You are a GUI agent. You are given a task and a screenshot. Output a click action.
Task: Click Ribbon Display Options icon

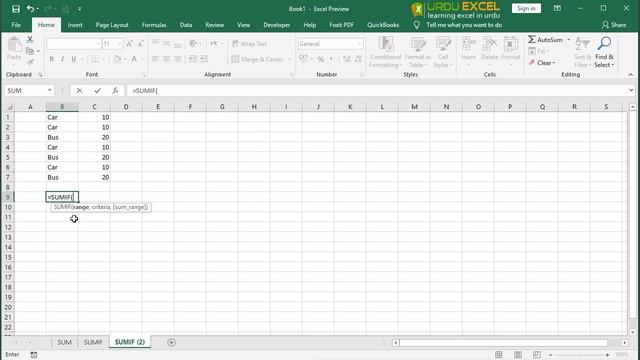click(557, 9)
